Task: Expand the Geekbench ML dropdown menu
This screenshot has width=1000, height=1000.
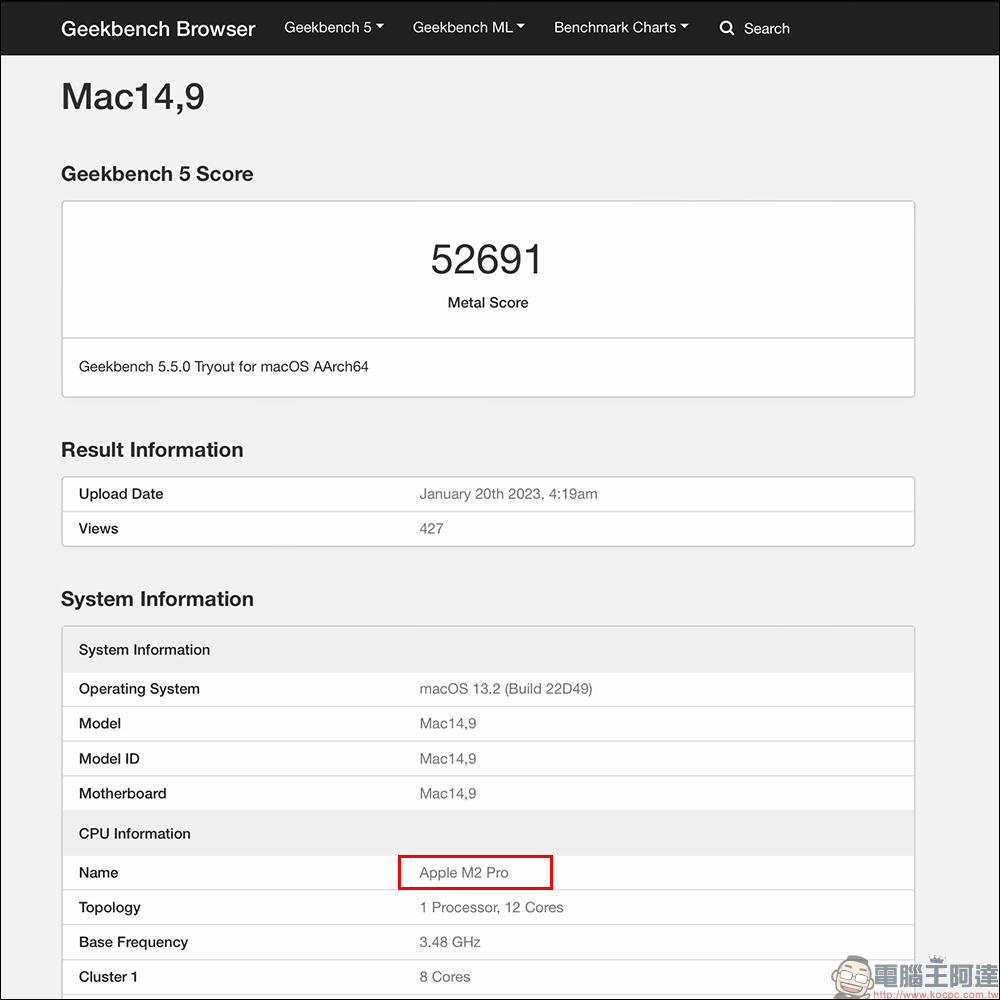Action: [x=468, y=27]
